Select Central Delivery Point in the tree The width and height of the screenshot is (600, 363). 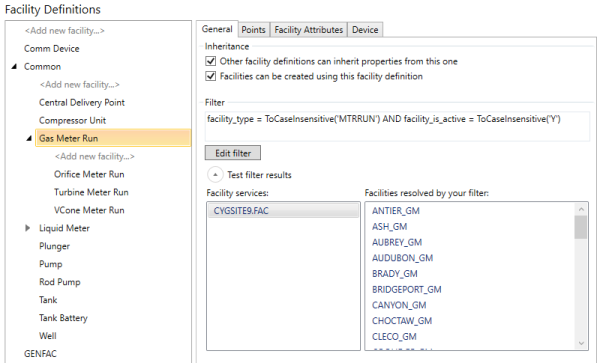click(82, 103)
